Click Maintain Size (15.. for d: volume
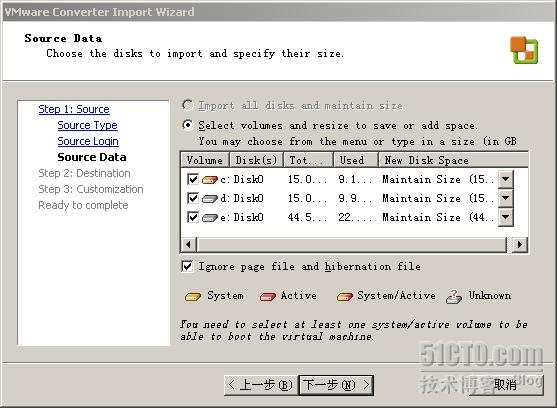 tap(438, 198)
